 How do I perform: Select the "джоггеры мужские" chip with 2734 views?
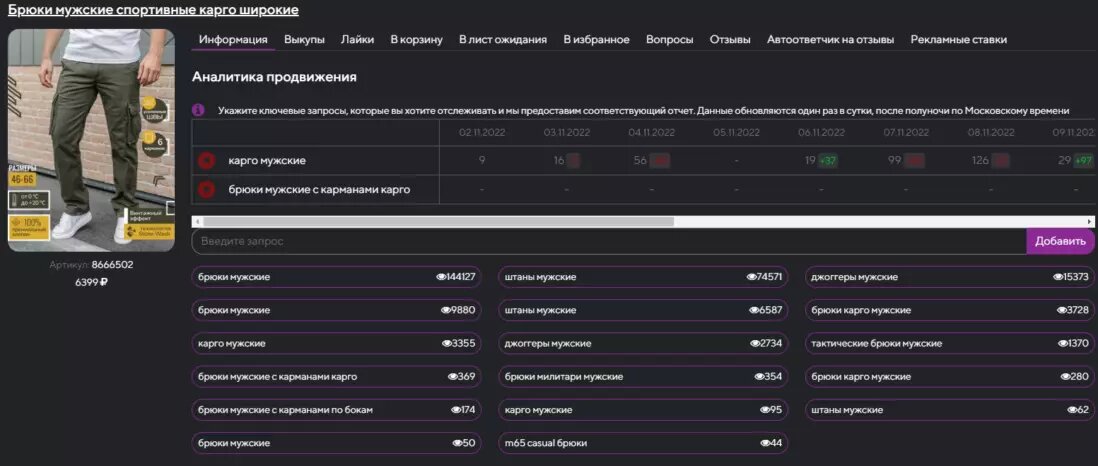tap(644, 343)
